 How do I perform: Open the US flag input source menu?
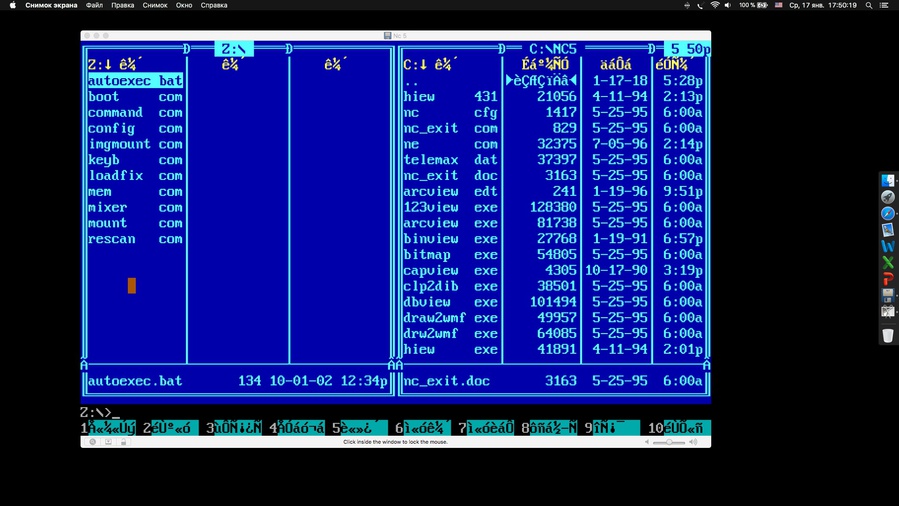779,5
